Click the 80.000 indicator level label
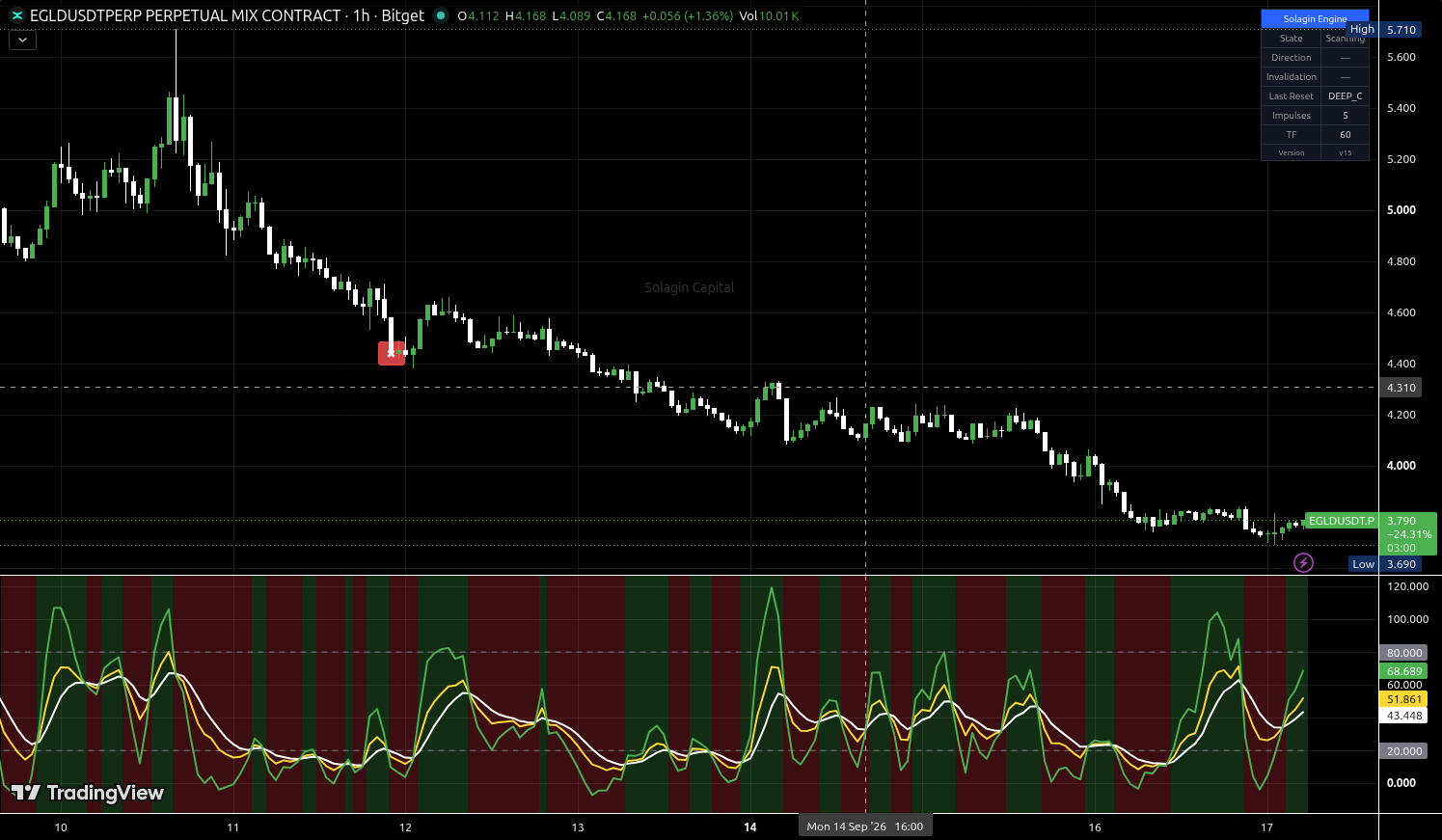 [x=1404, y=653]
